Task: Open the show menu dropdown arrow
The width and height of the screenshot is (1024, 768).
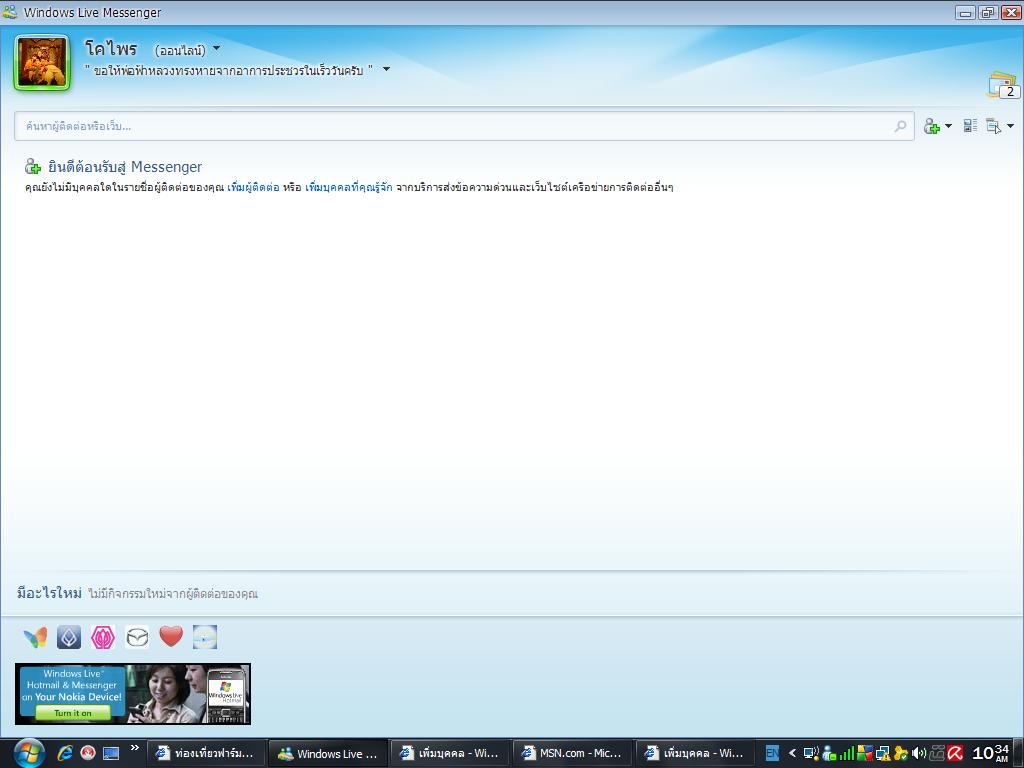Action: [1010, 127]
